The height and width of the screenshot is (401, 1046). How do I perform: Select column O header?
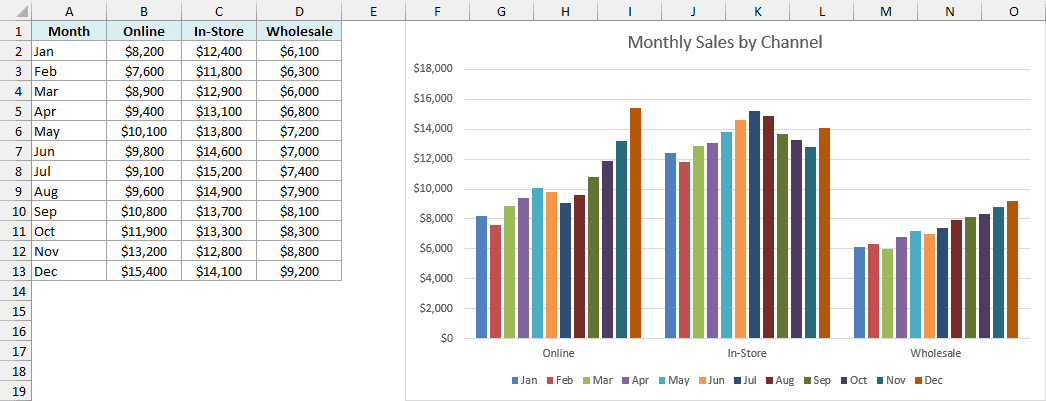(x=1013, y=11)
